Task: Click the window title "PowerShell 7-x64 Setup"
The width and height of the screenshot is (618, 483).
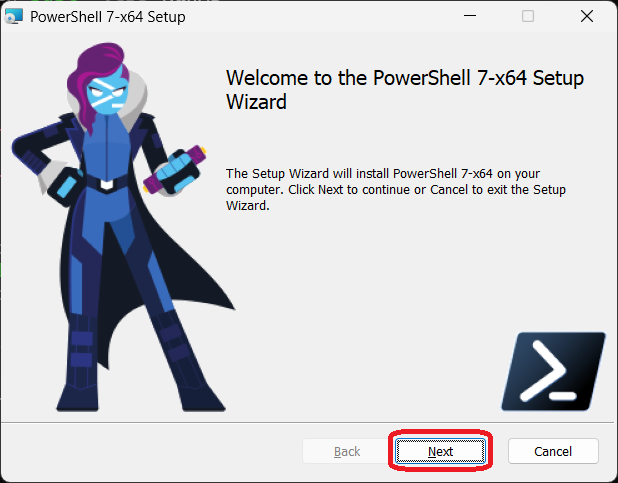Action: point(108,17)
